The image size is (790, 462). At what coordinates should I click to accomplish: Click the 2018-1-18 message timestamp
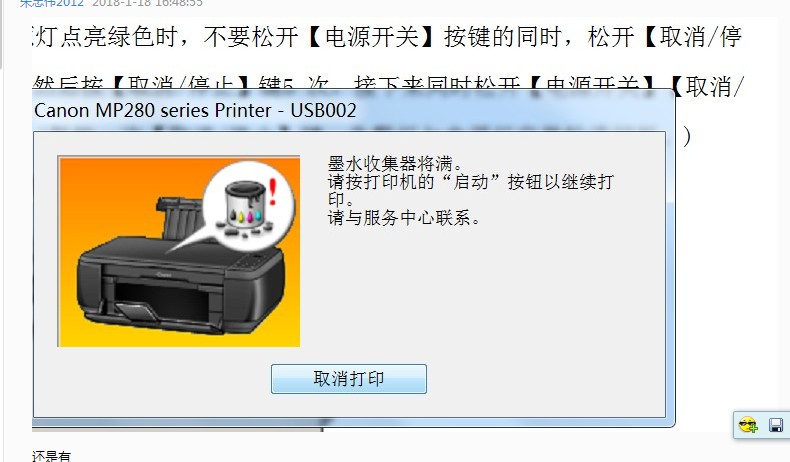[148, 3]
